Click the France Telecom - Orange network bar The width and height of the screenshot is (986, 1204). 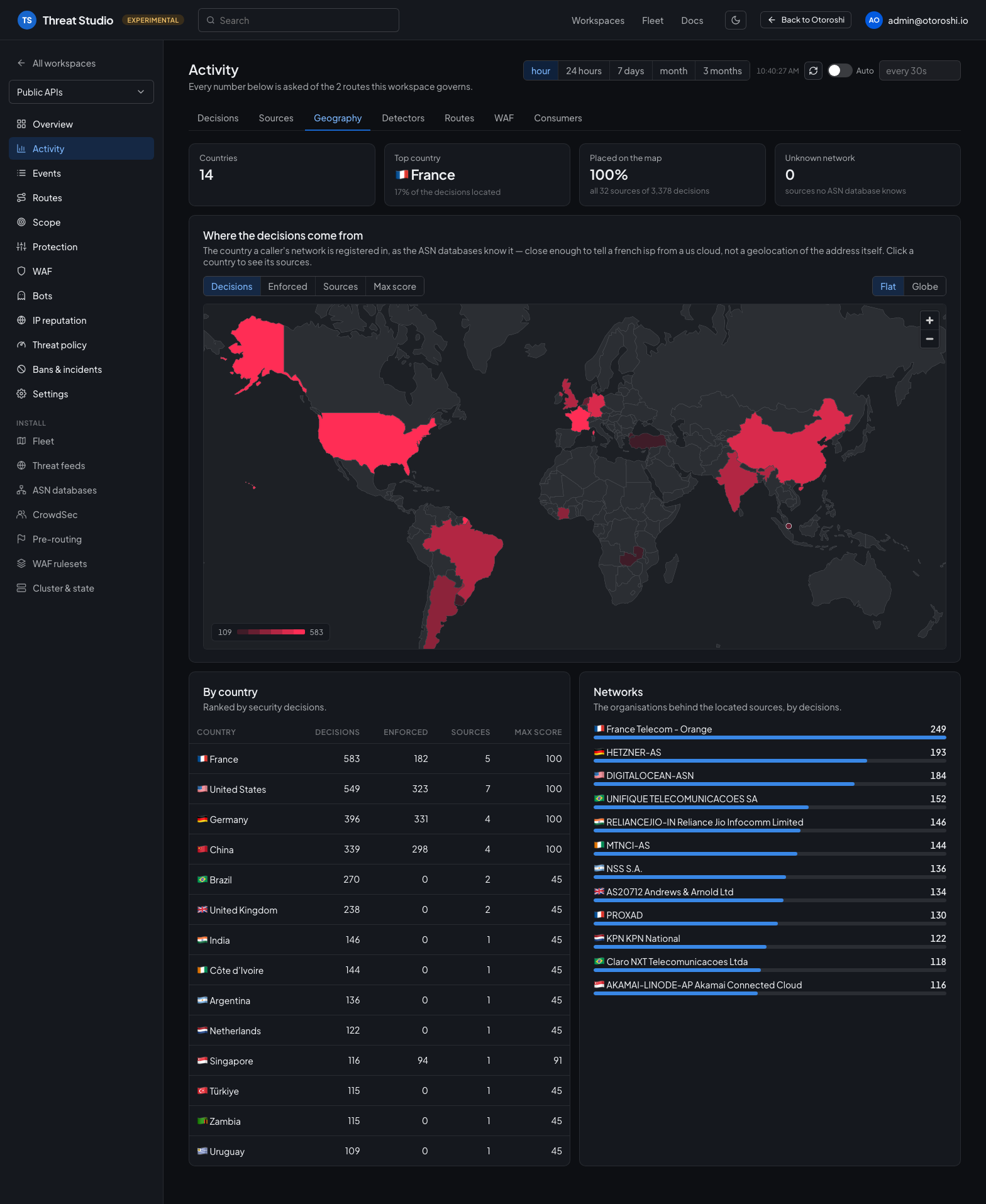pyautogui.click(x=770, y=737)
